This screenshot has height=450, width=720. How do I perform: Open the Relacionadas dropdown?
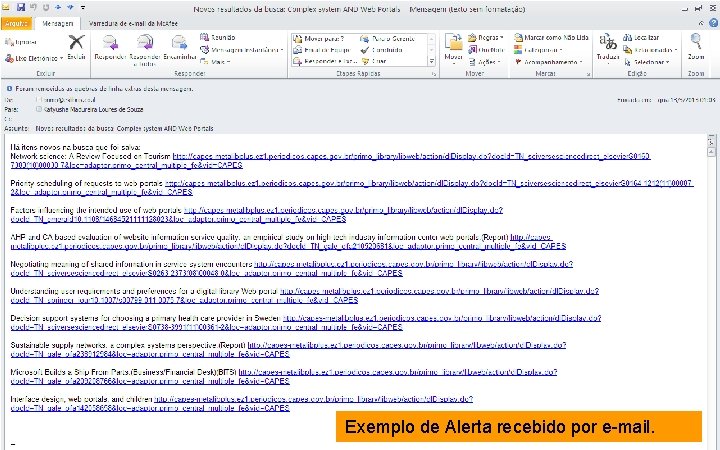coord(651,50)
